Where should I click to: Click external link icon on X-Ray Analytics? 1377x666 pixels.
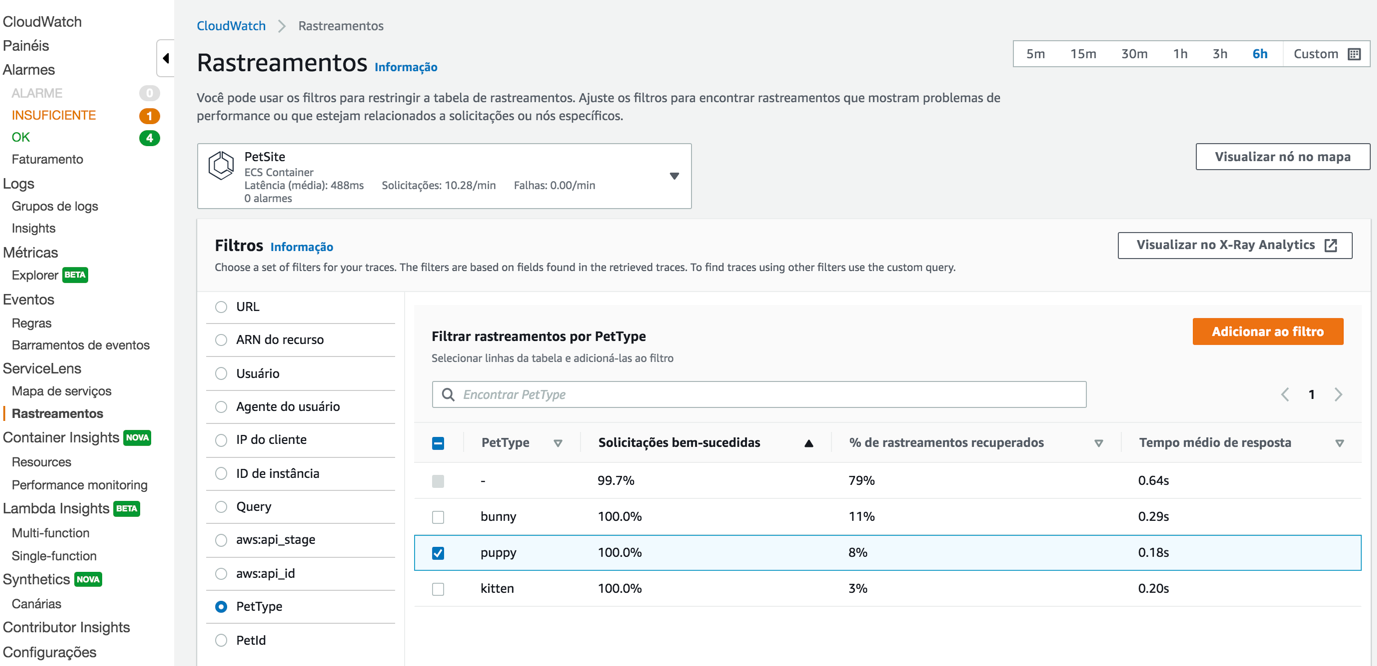1331,245
